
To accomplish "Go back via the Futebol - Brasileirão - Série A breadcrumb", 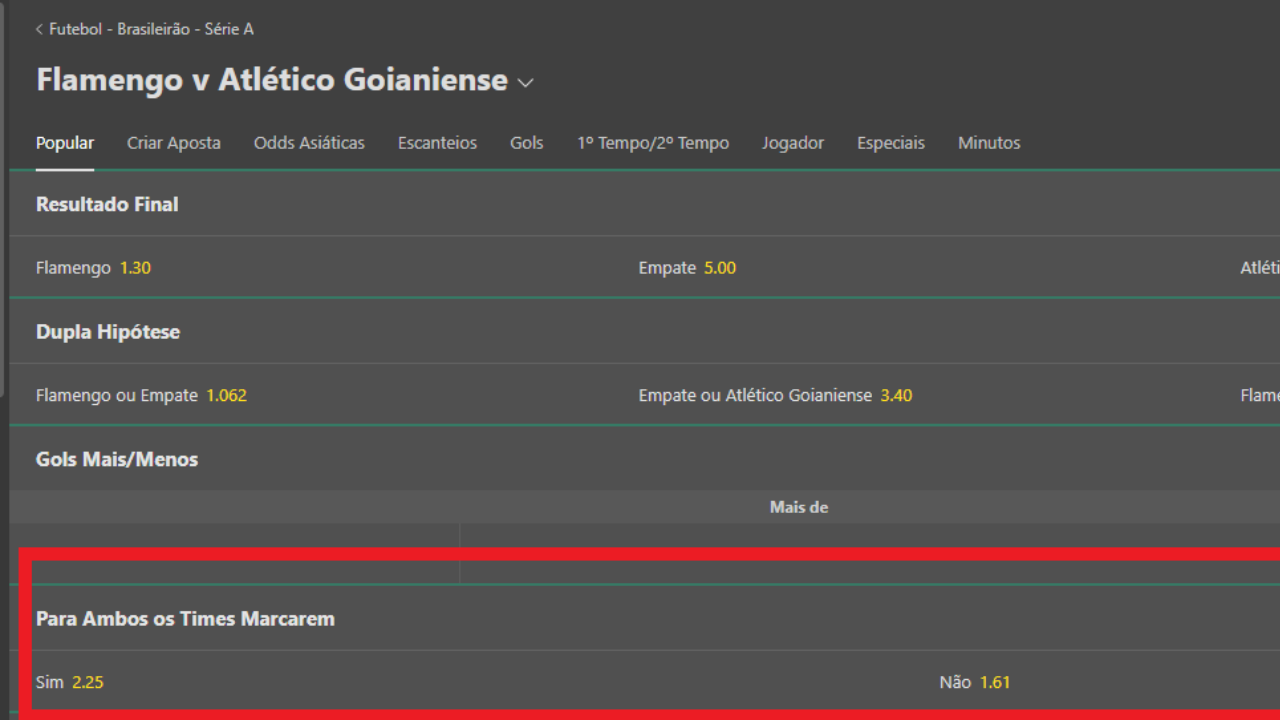I will [144, 29].
